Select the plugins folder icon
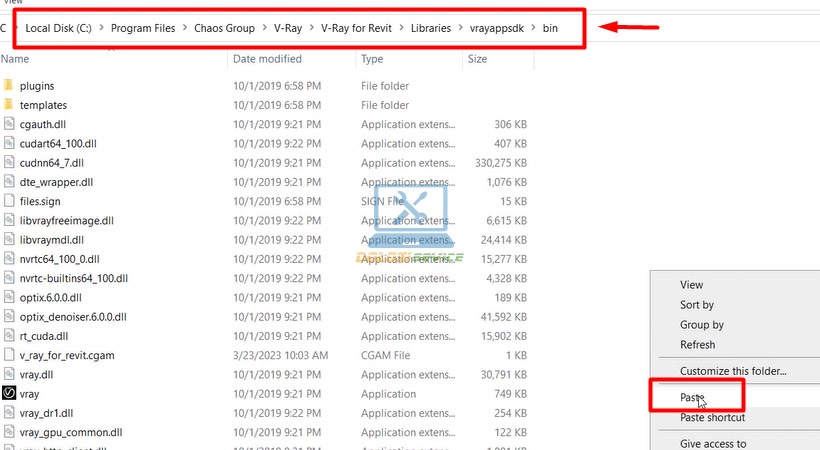The height and width of the screenshot is (450, 820). pyautogui.click(x=8, y=85)
